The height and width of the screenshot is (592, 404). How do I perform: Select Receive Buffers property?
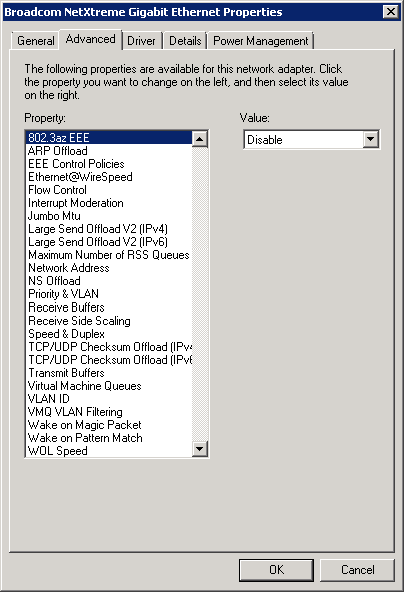109,307
